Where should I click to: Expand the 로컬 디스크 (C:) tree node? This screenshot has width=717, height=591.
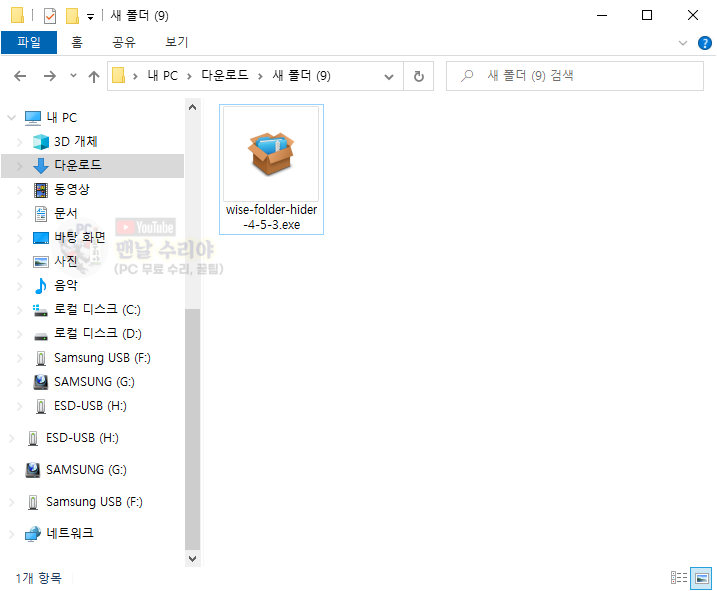pos(20,310)
